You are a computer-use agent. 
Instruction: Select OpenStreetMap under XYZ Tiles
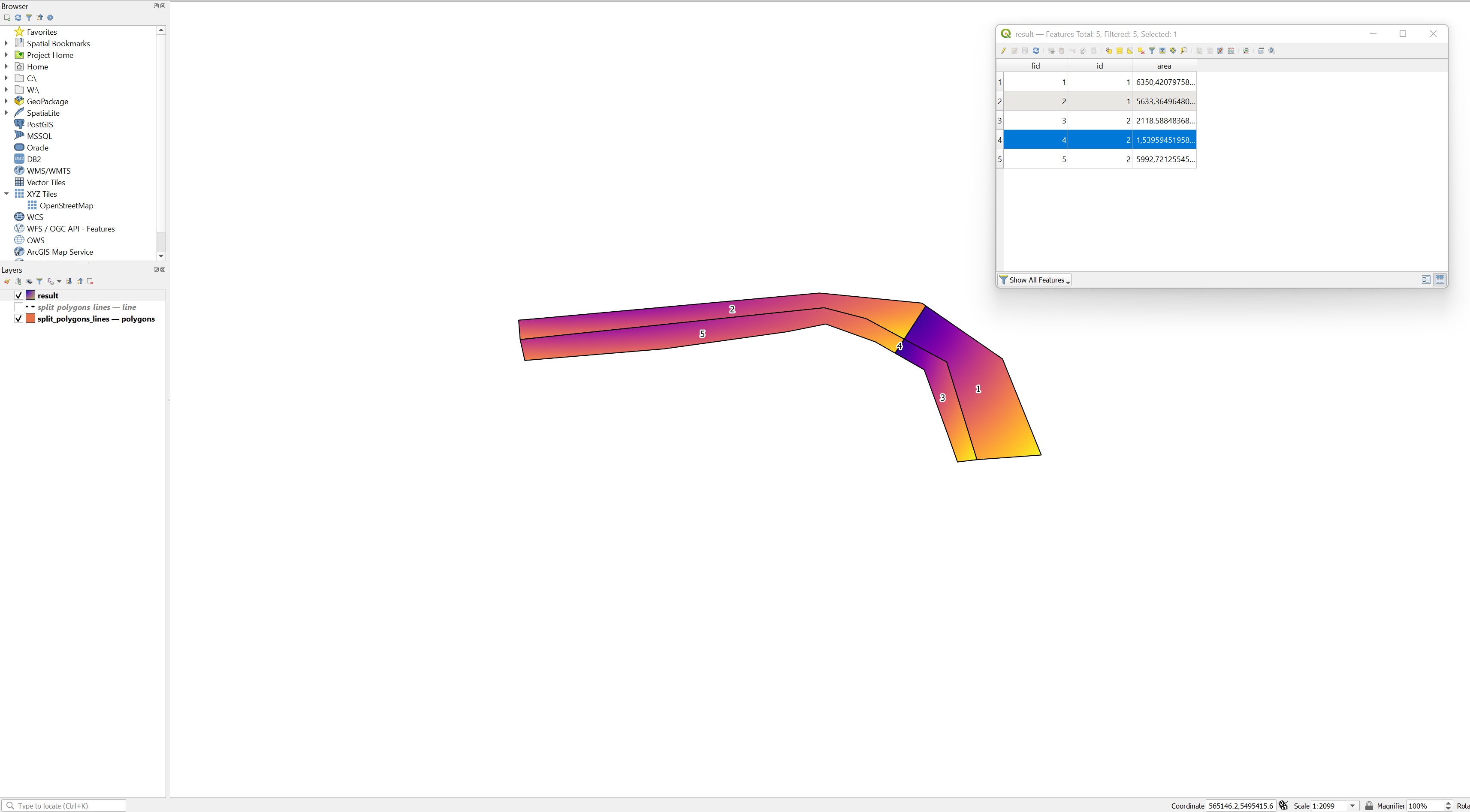click(66, 206)
